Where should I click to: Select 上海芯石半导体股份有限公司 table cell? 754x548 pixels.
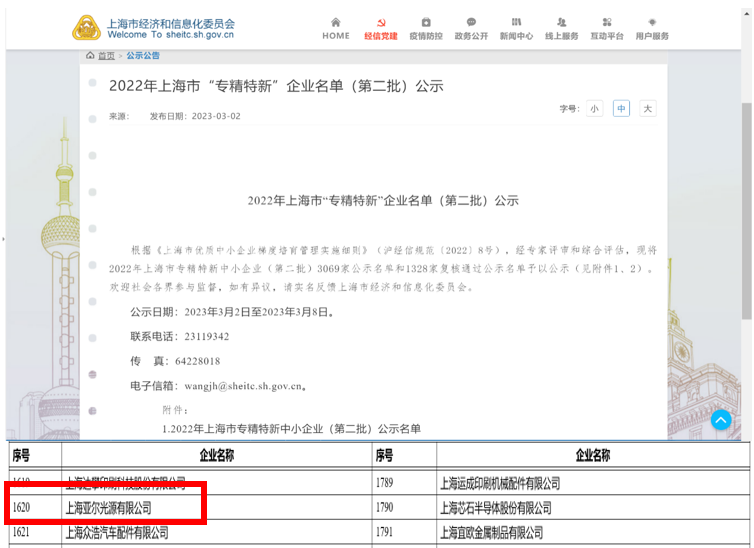(x=495, y=508)
